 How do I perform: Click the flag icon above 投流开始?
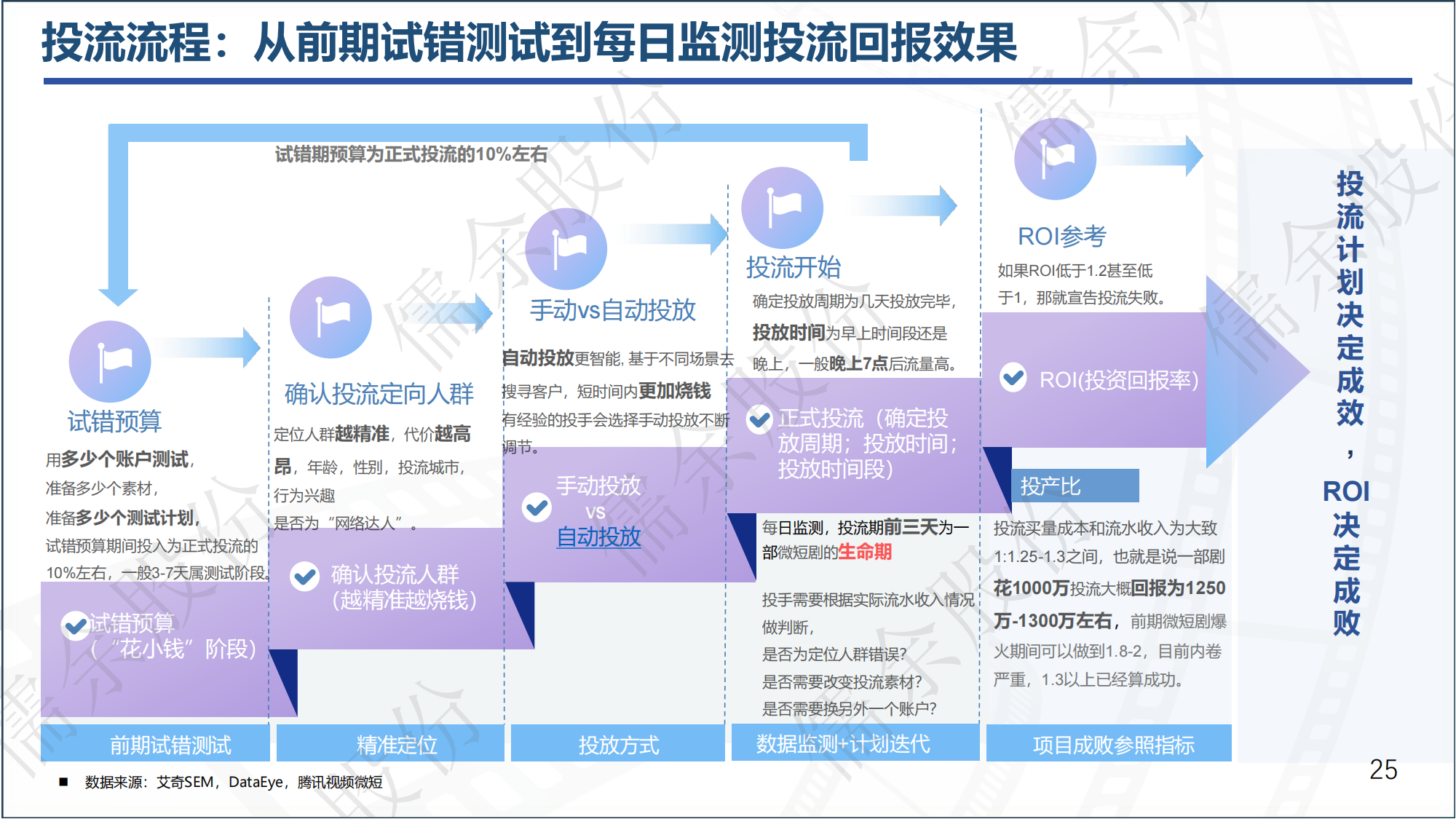tap(782, 208)
